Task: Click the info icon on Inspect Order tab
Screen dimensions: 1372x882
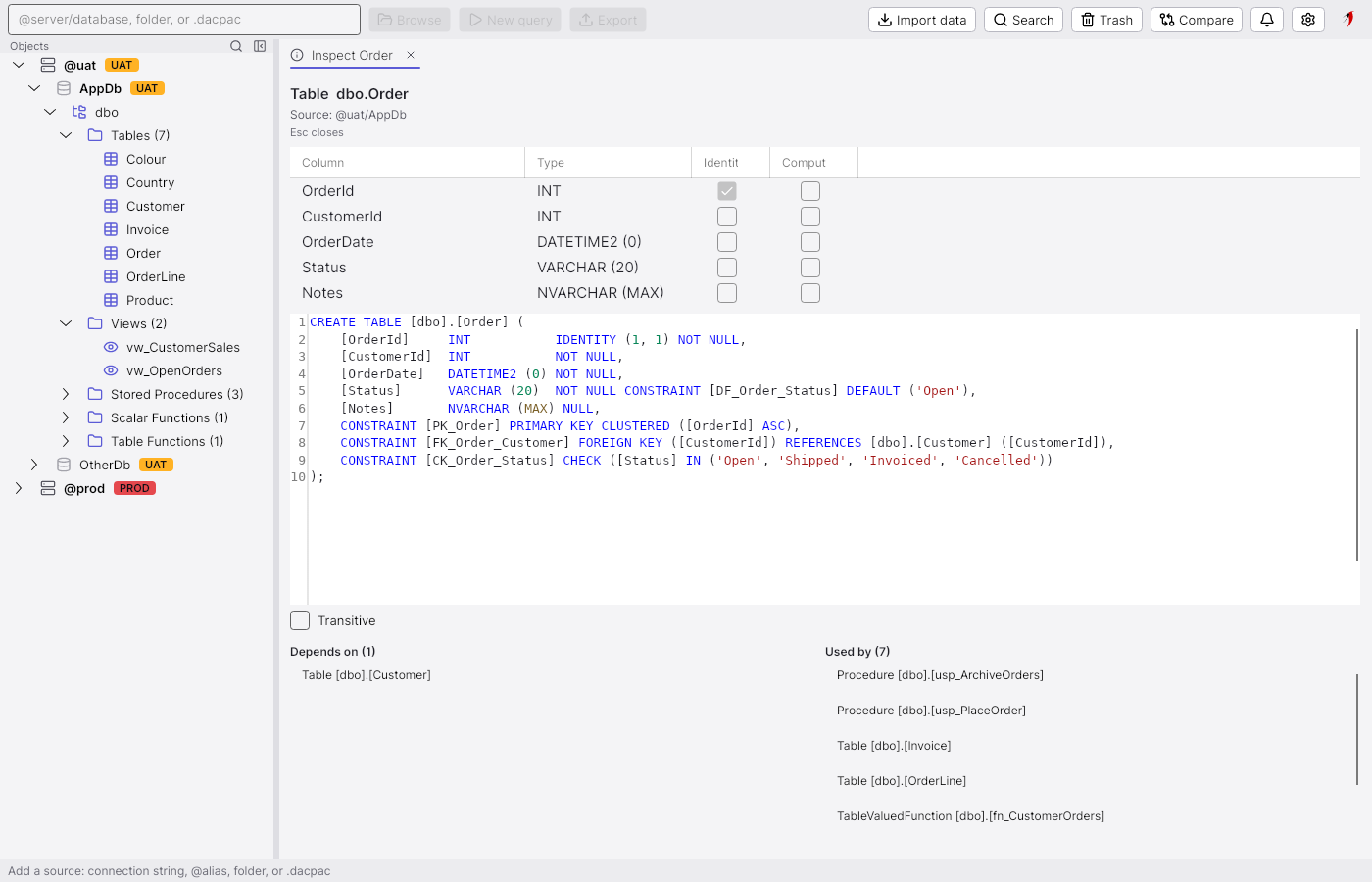Action: point(297,55)
